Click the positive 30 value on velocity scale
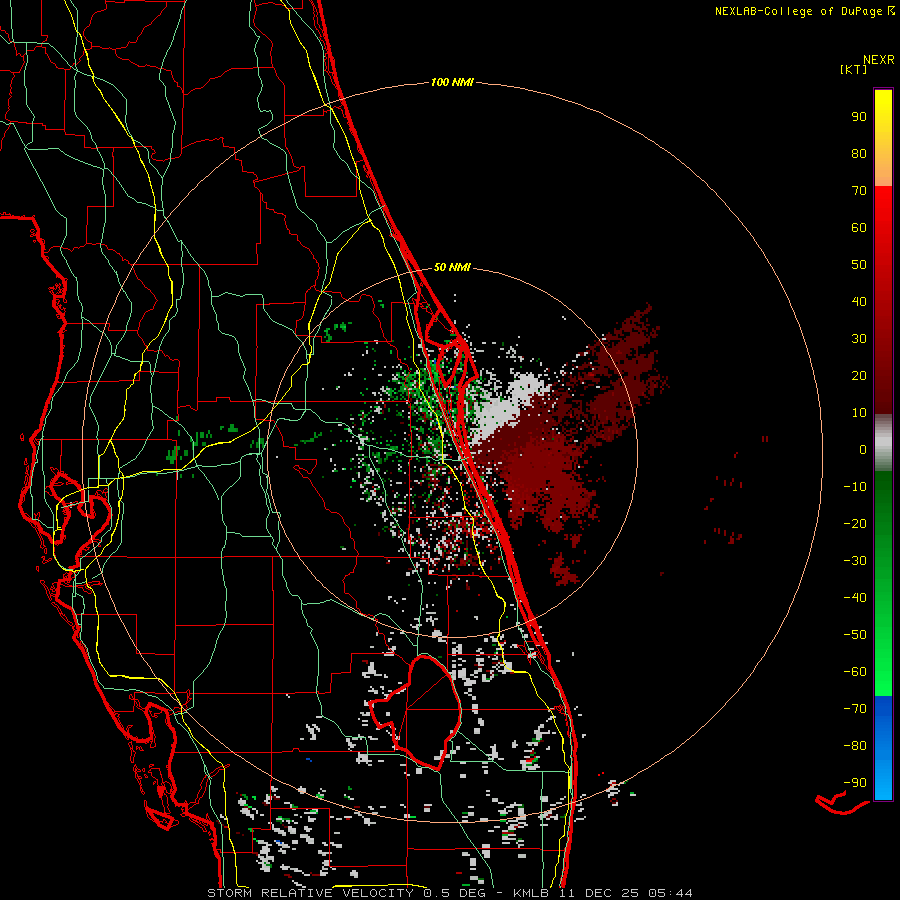The height and width of the screenshot is (900, 900). (859, 339)
